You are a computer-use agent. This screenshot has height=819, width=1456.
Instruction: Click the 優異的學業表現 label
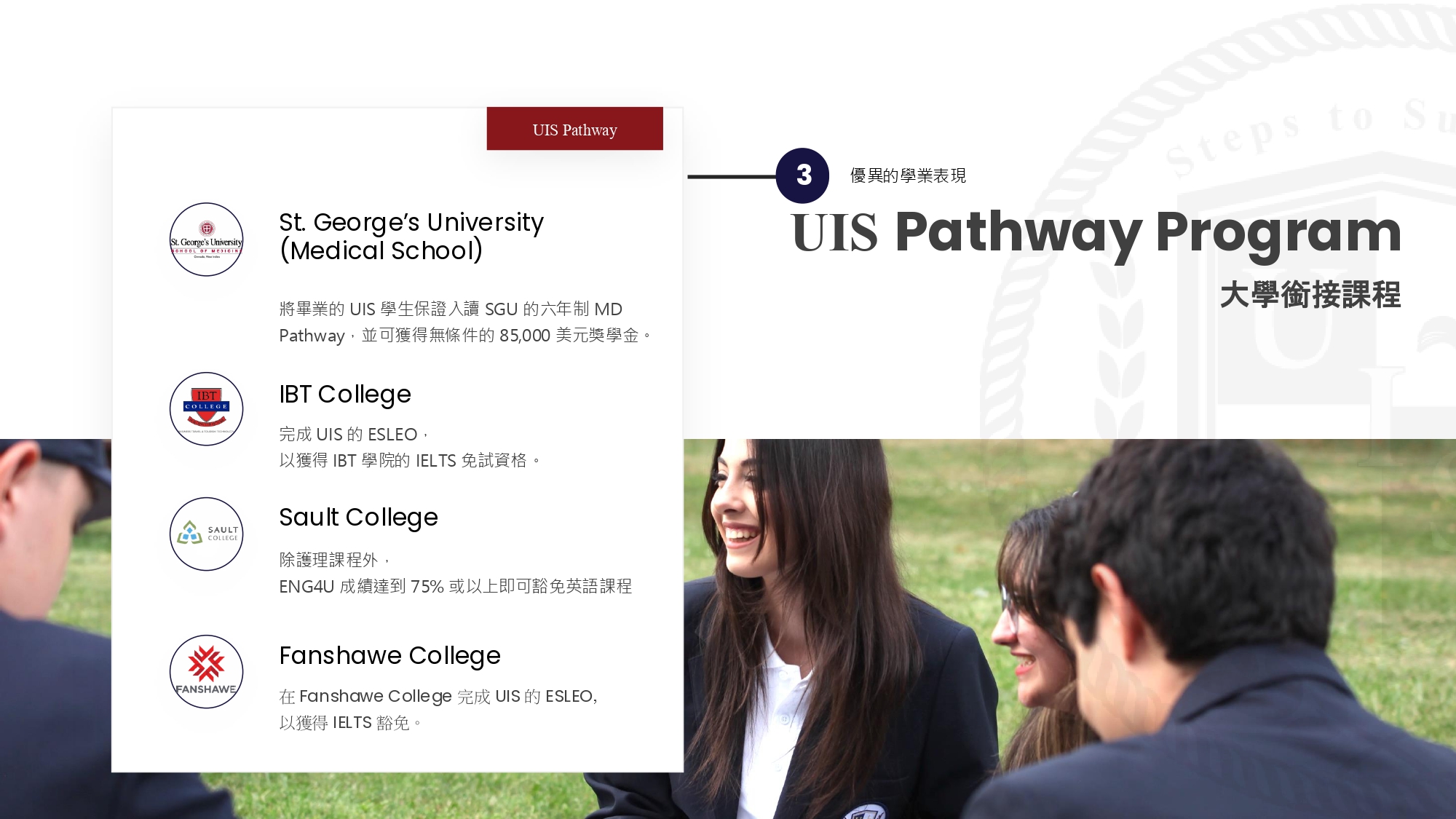pyautogui.click(x=908, y=175)
